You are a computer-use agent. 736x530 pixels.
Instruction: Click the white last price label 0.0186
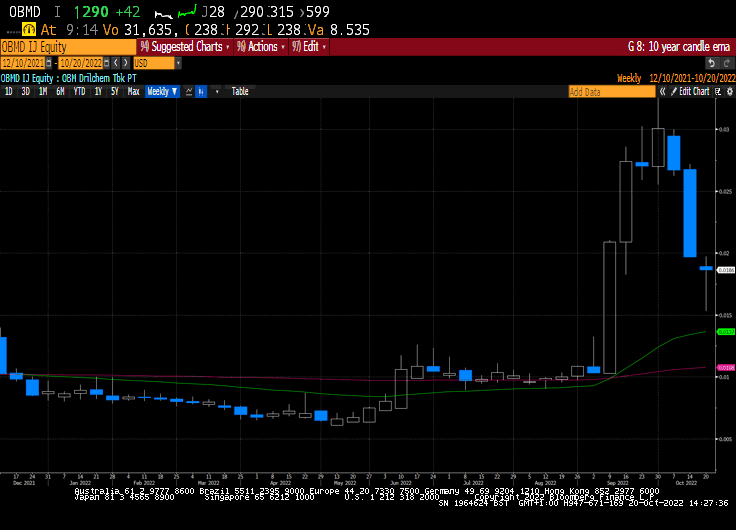(726, 270)
